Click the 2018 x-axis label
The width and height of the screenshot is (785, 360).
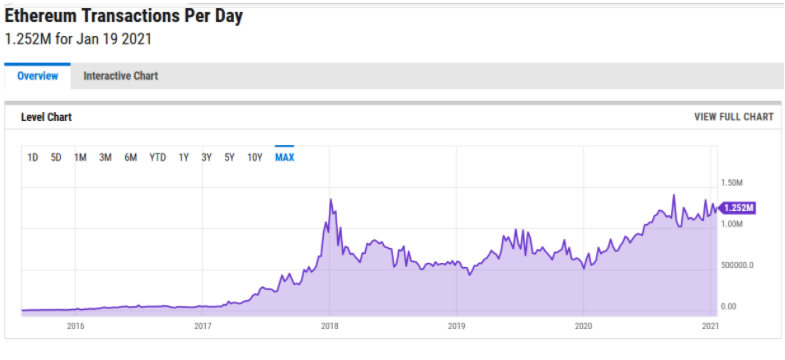pyautogui.click(x=329, y=326)
